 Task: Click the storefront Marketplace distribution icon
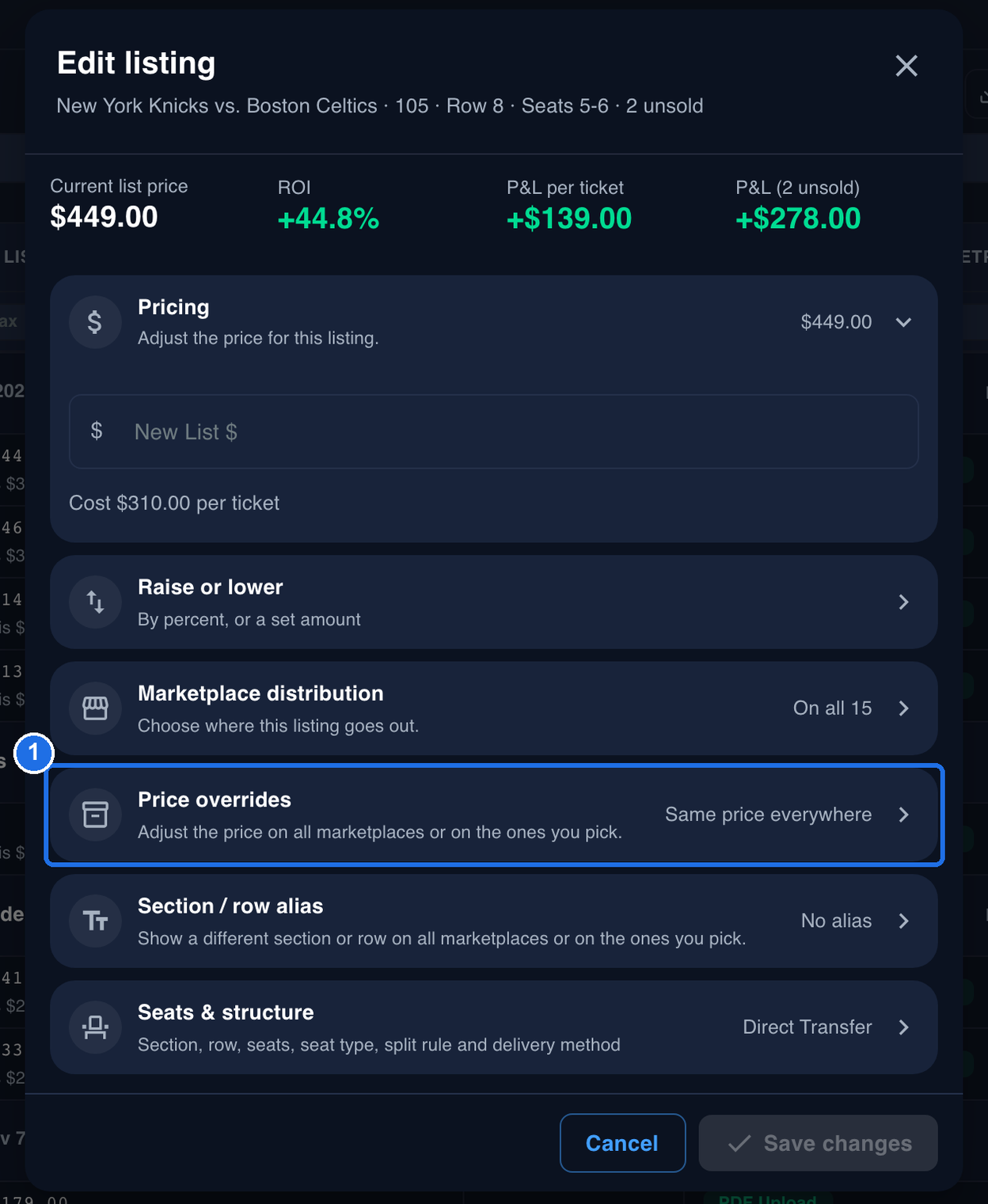click(x=95, y=708)
